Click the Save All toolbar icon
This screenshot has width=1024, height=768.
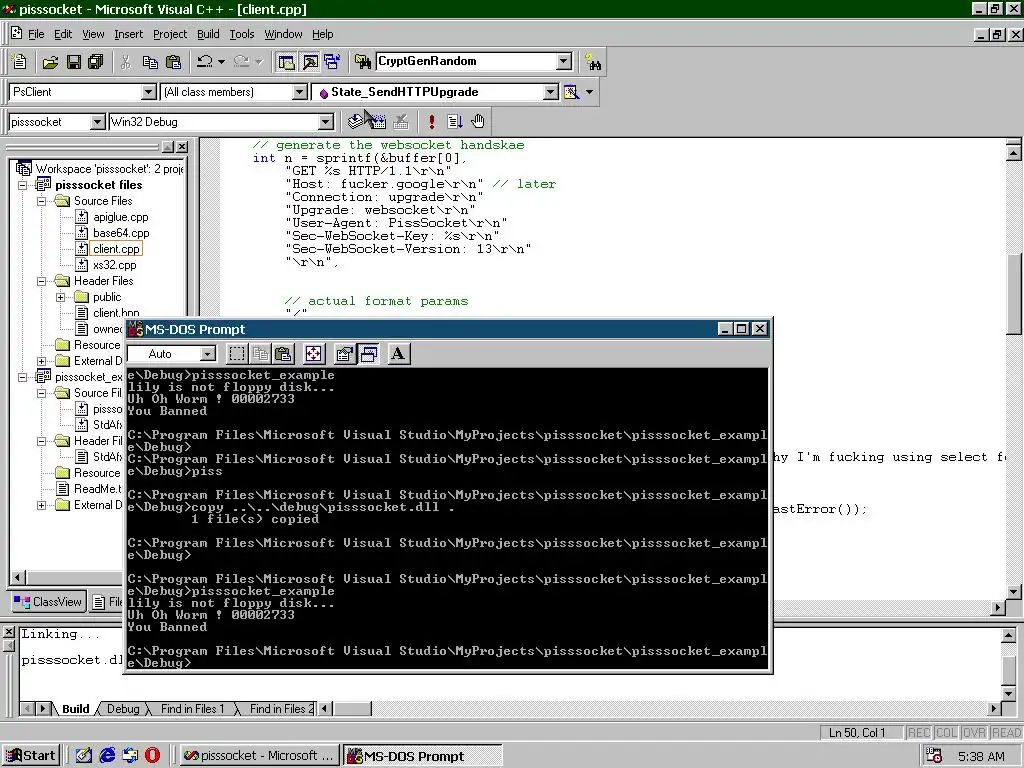pyautogui.click(x=96, y=62)
